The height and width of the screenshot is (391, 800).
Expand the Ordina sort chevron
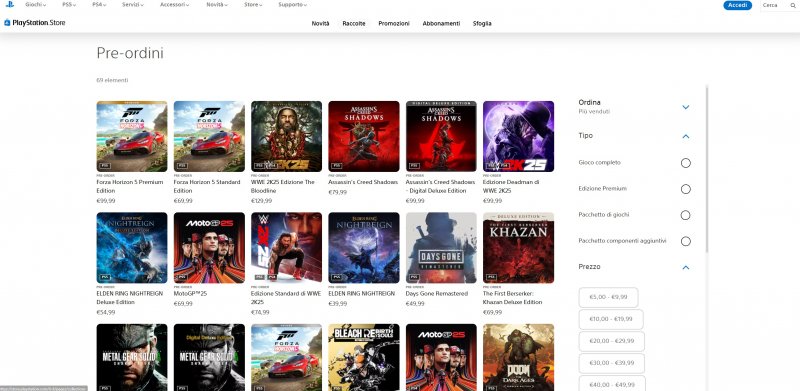click(x=686, y=107)
